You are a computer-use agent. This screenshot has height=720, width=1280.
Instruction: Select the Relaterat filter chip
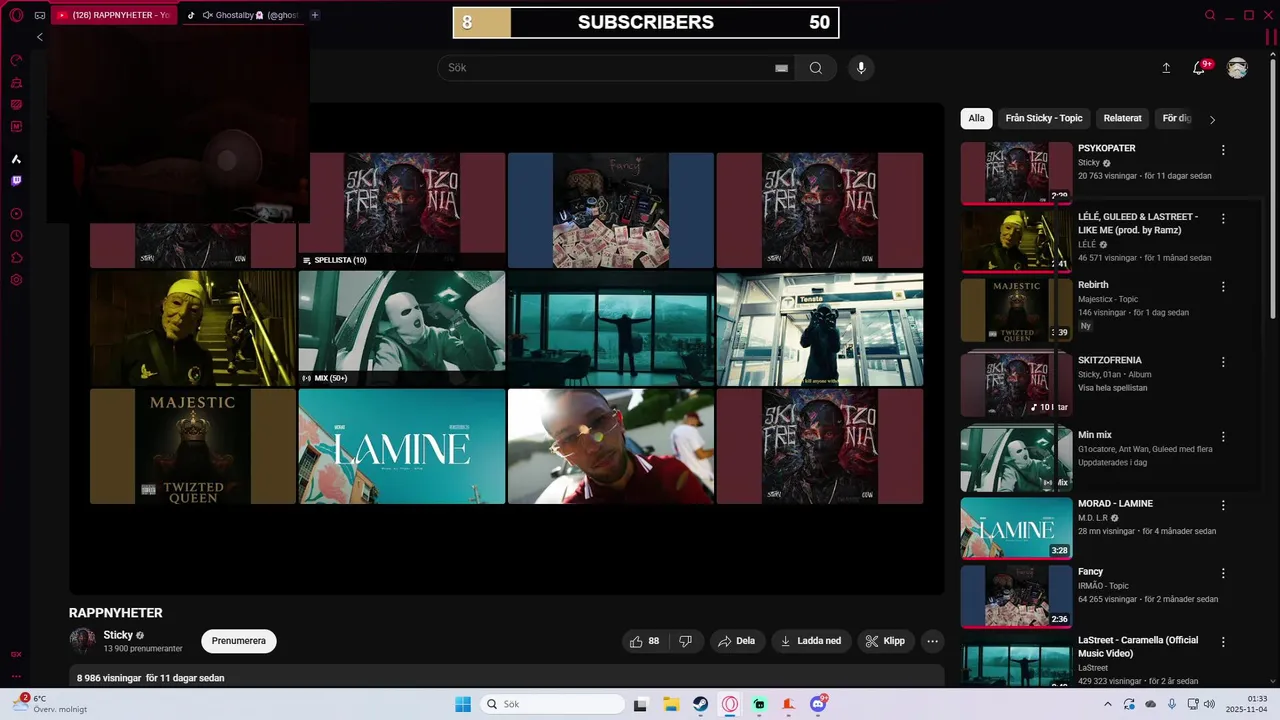coord(1122,118)
